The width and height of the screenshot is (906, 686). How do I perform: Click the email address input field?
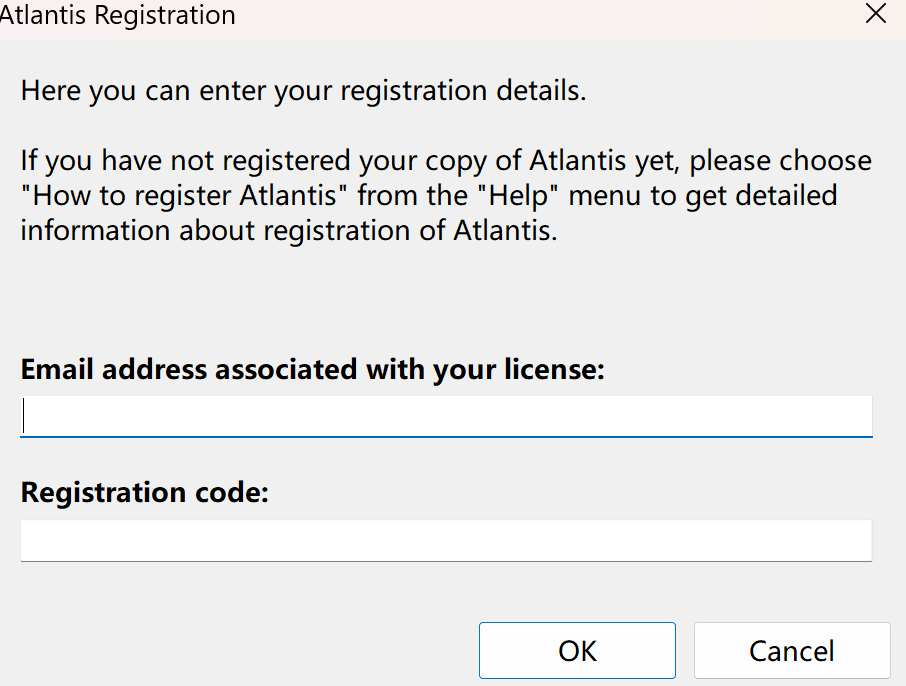tap(446, 416)
